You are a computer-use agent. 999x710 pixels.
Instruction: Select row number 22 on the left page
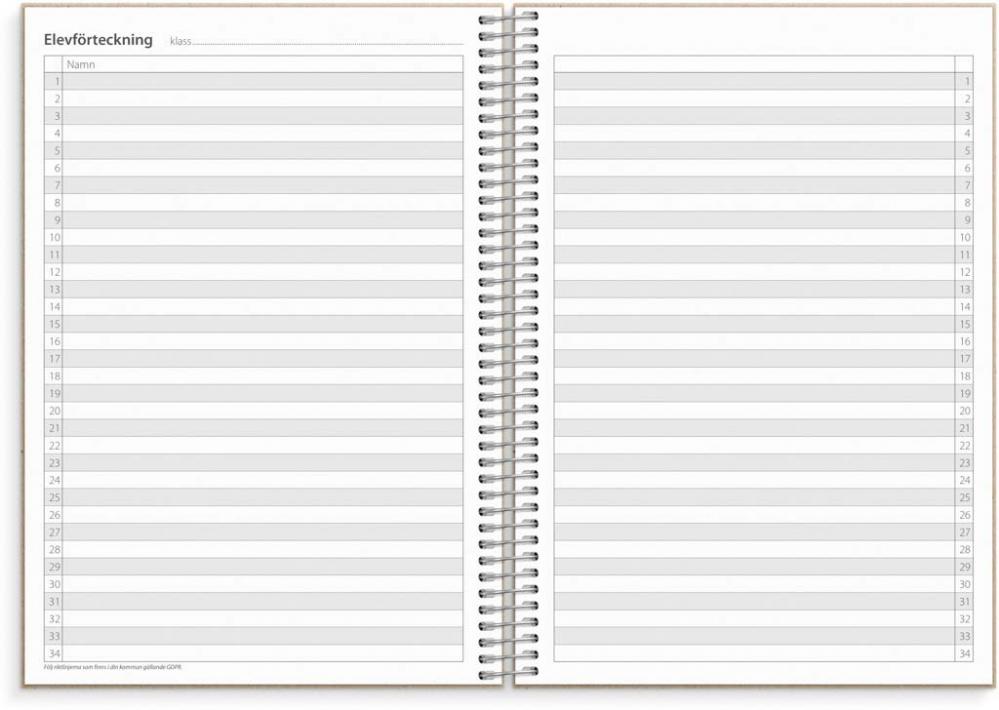(55, 446)
